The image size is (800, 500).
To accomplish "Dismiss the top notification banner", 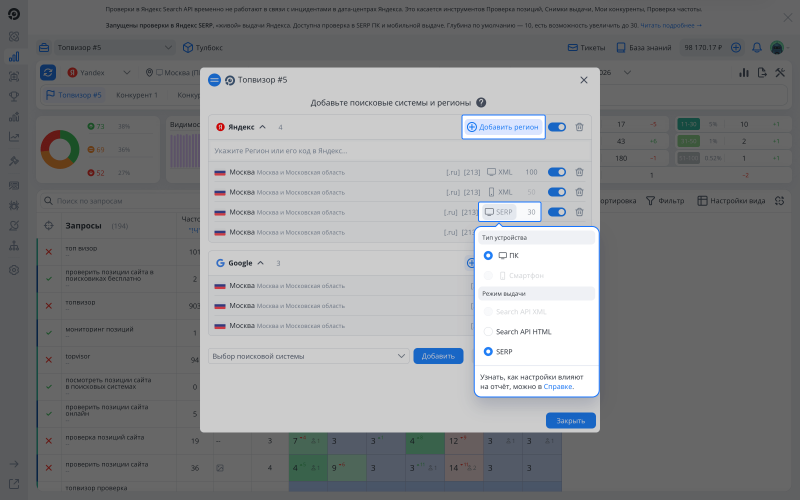I will 788,17.
